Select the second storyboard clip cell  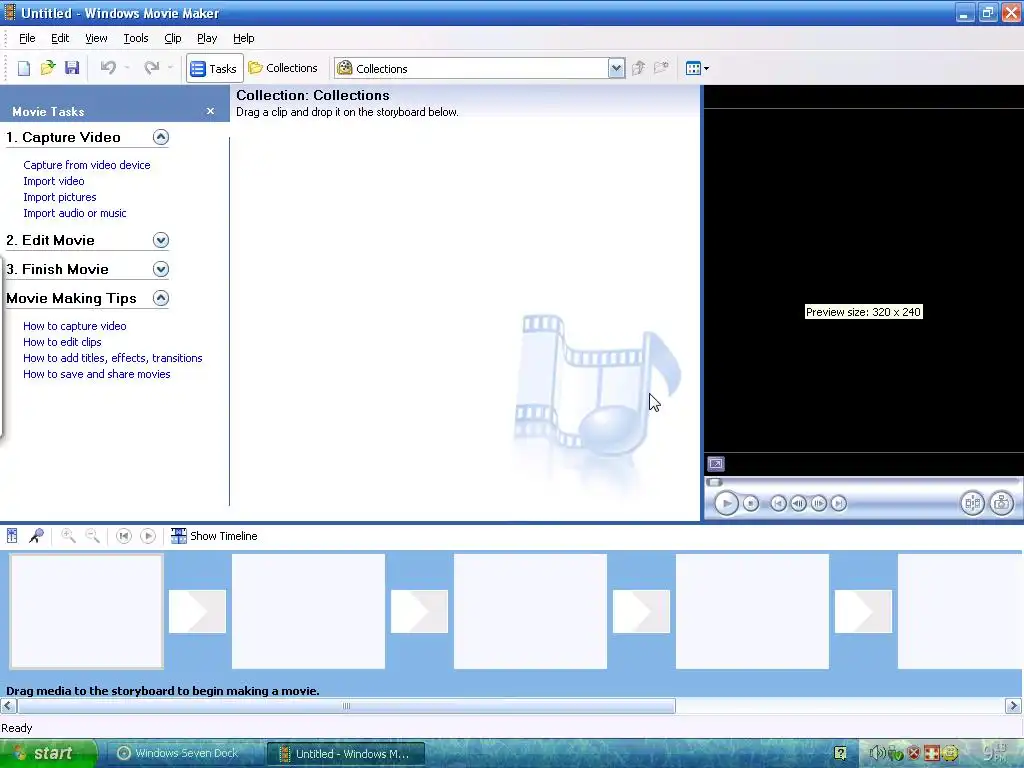point(308,612)
